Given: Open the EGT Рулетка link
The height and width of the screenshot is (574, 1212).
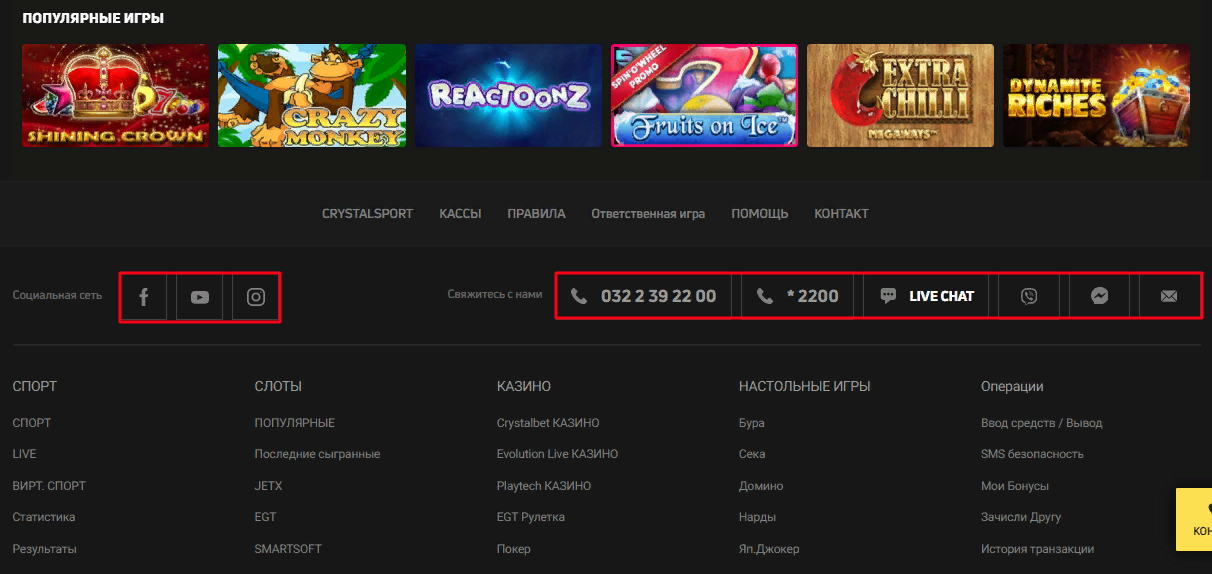Looking at the screenshot, I should click(x=531, y=517).
